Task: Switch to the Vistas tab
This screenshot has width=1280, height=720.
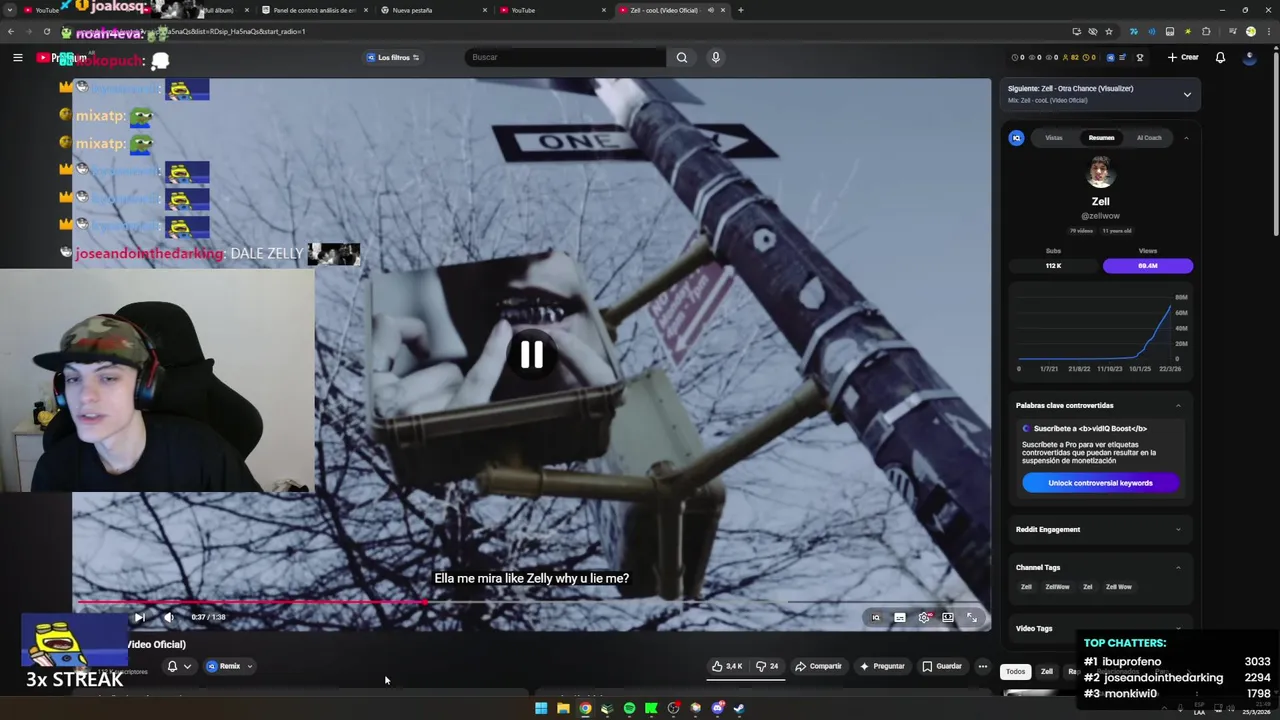Action: [x=1054, y=138]
